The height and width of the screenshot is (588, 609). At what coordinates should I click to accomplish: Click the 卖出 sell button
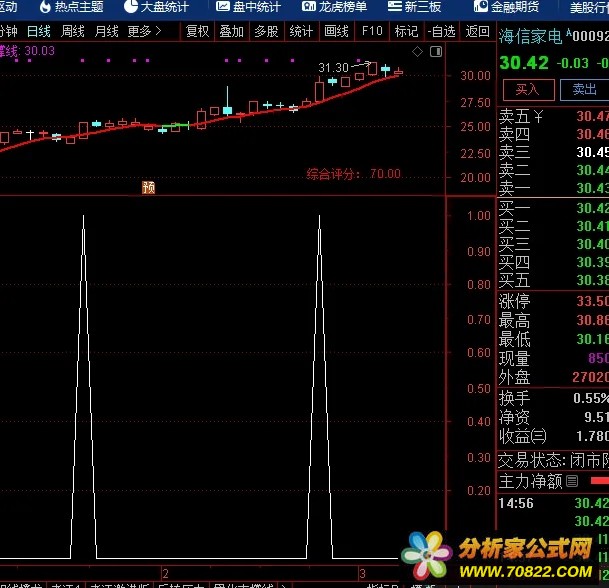(x=584, y=90)
